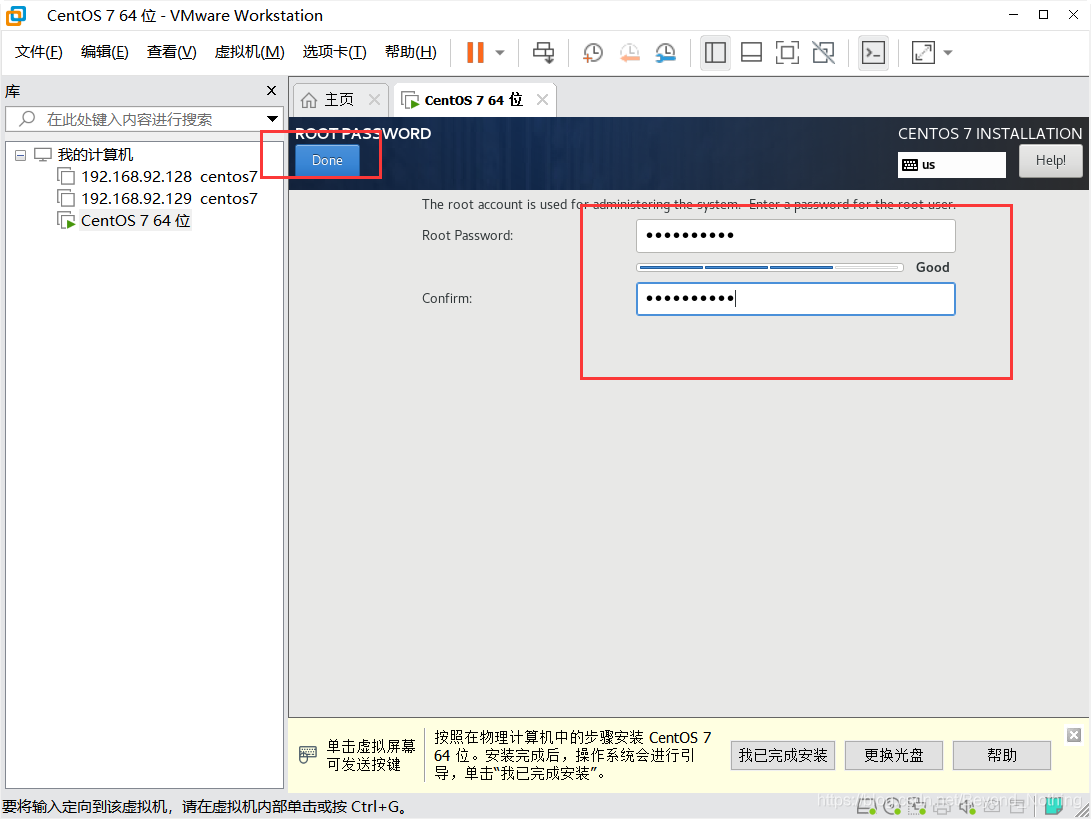Click the password strength bar
This screenshot has height=819, width=1091.
coord(770,267)
